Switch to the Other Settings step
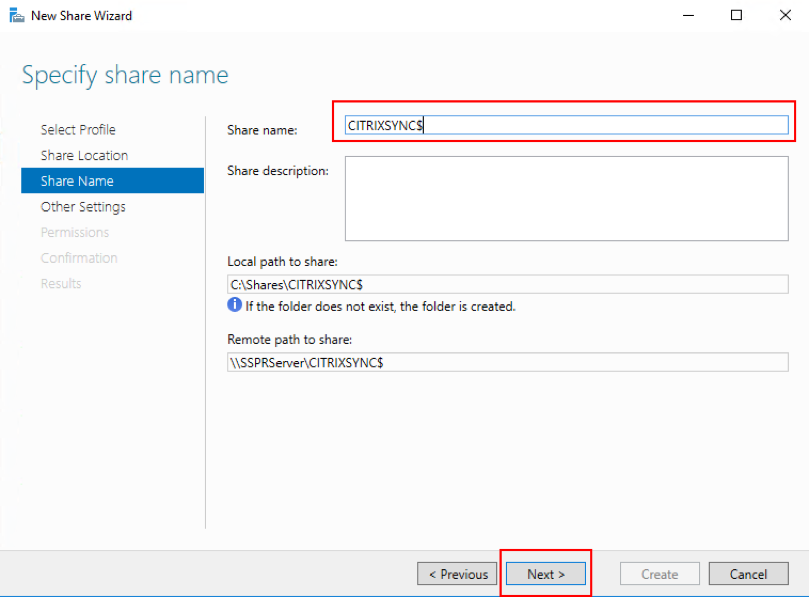This screenshot has height=597, width=809. click(83, 207)
